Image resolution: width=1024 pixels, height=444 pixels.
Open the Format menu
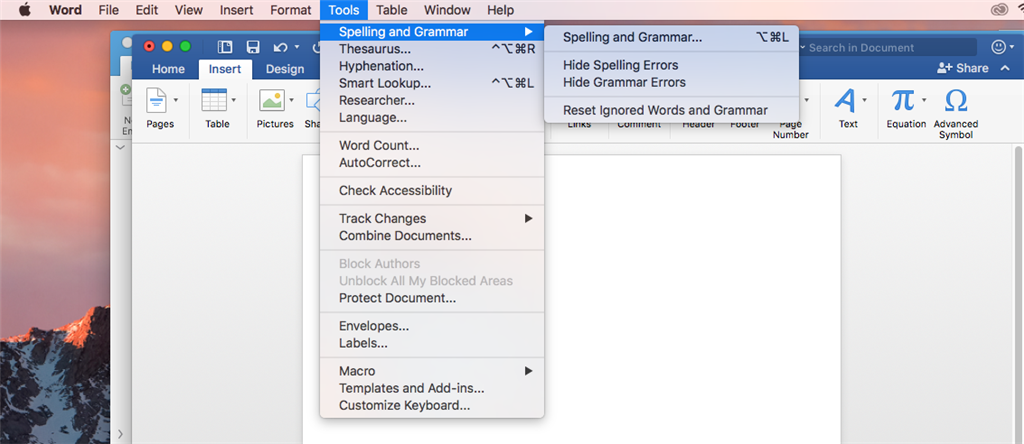(x=291, y=10)
